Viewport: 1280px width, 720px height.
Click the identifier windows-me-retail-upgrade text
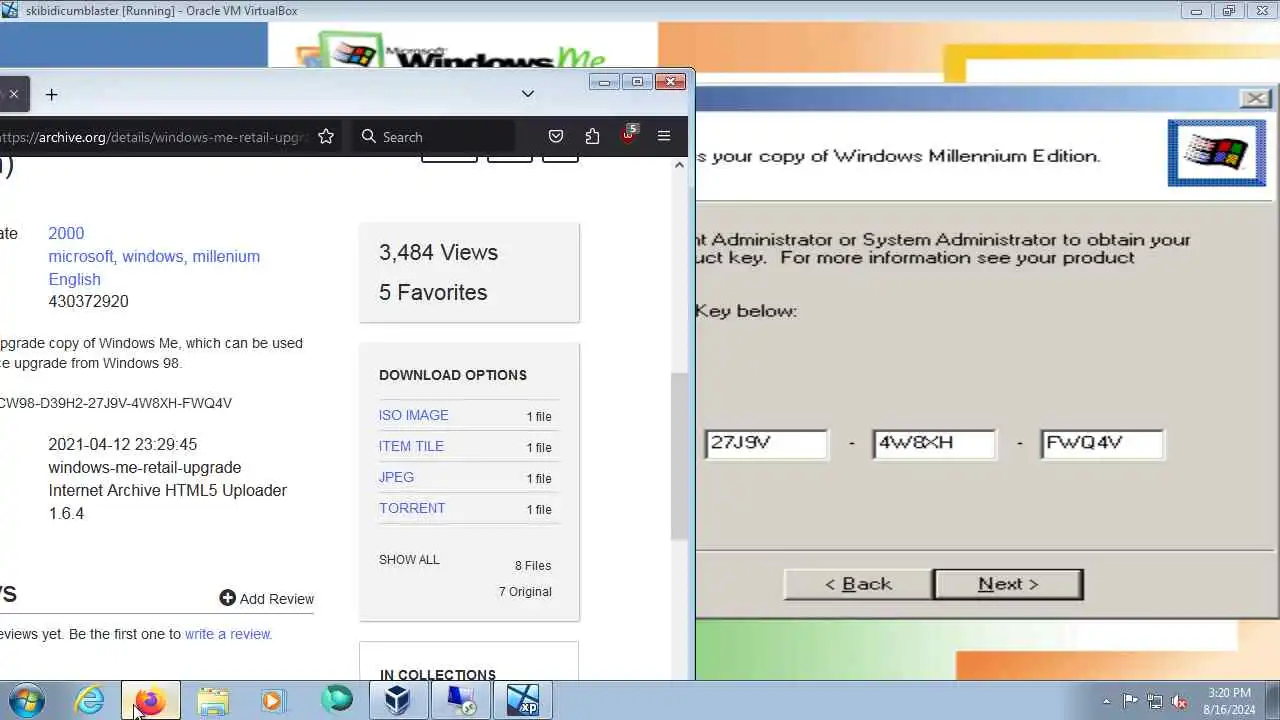[x=145, y=467]
